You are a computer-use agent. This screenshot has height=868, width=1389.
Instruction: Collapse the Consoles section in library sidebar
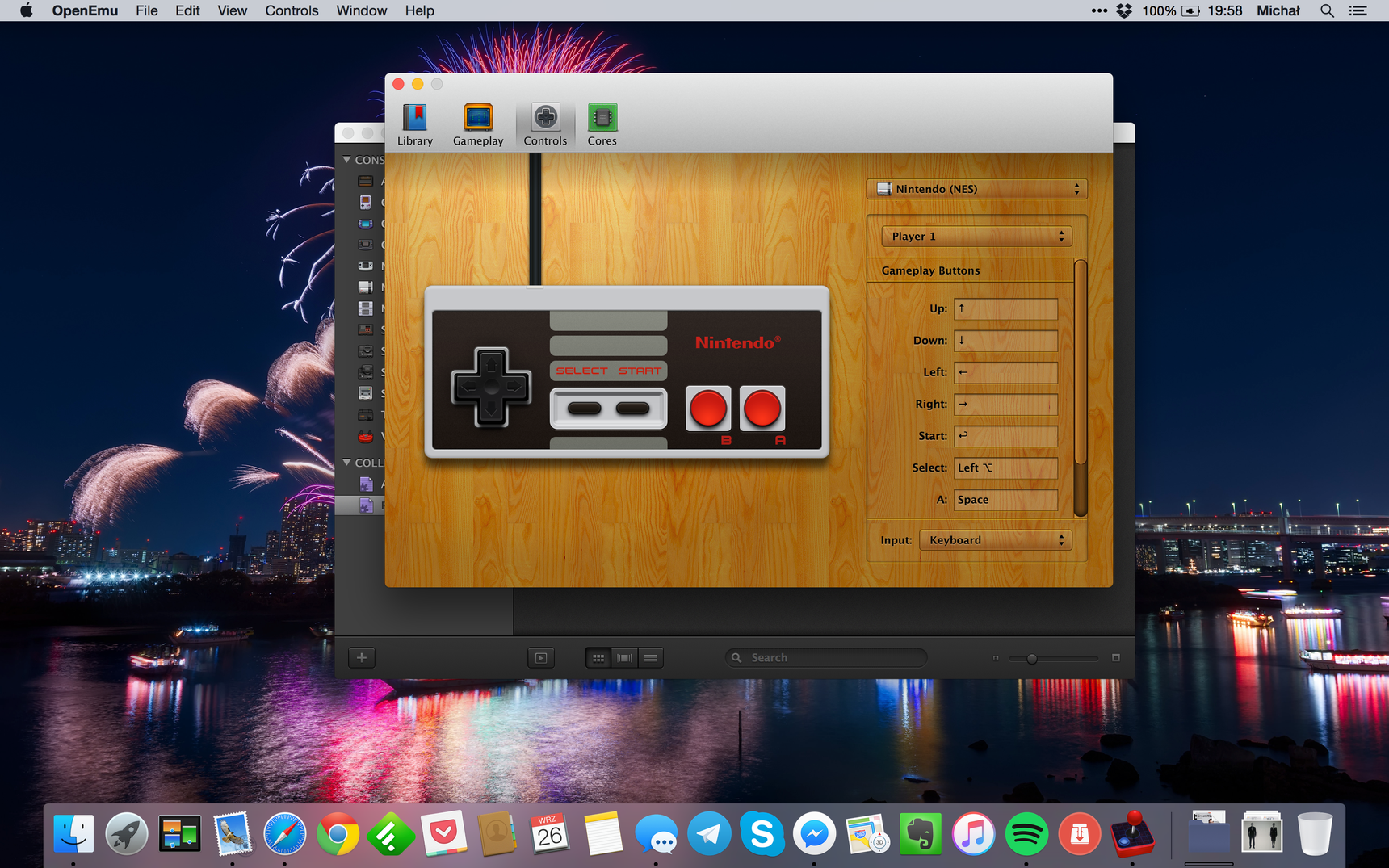point(346,160)
